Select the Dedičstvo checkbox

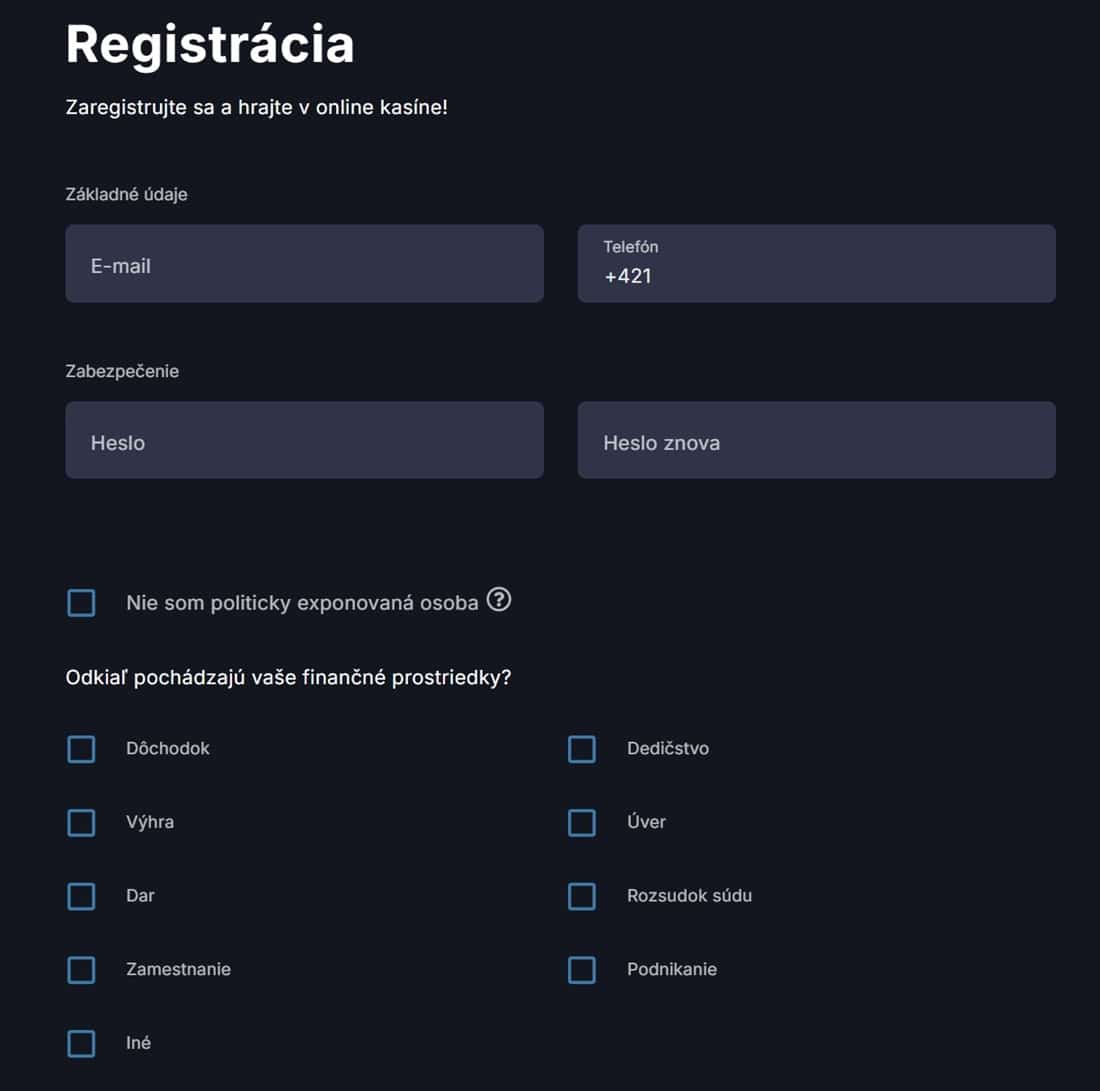[582, 749]
